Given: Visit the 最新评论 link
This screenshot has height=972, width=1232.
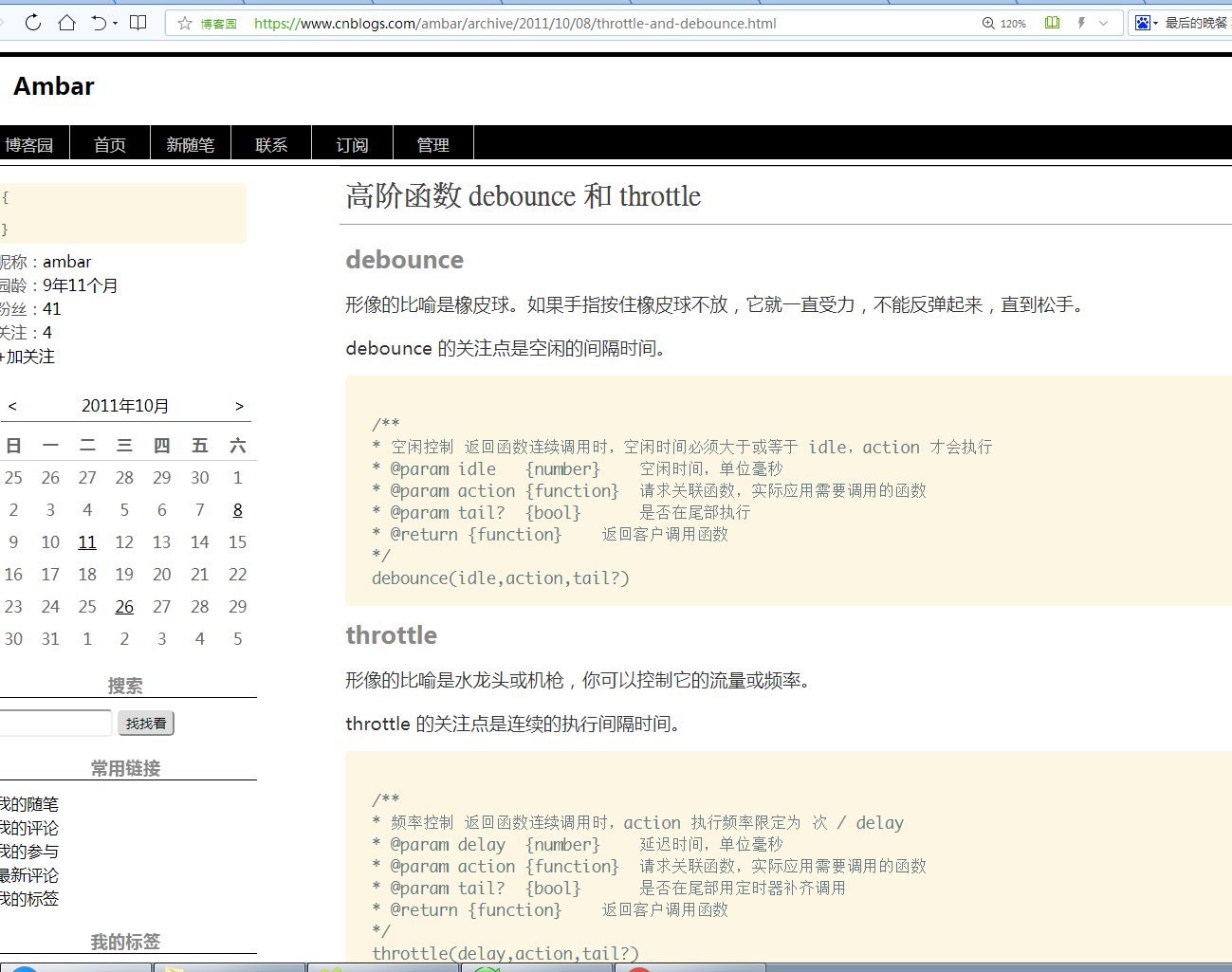Looking at the screenshot, I should [x=28, y=875].
